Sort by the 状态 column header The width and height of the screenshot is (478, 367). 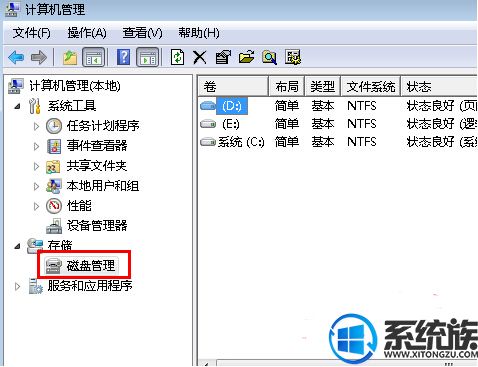439,87
